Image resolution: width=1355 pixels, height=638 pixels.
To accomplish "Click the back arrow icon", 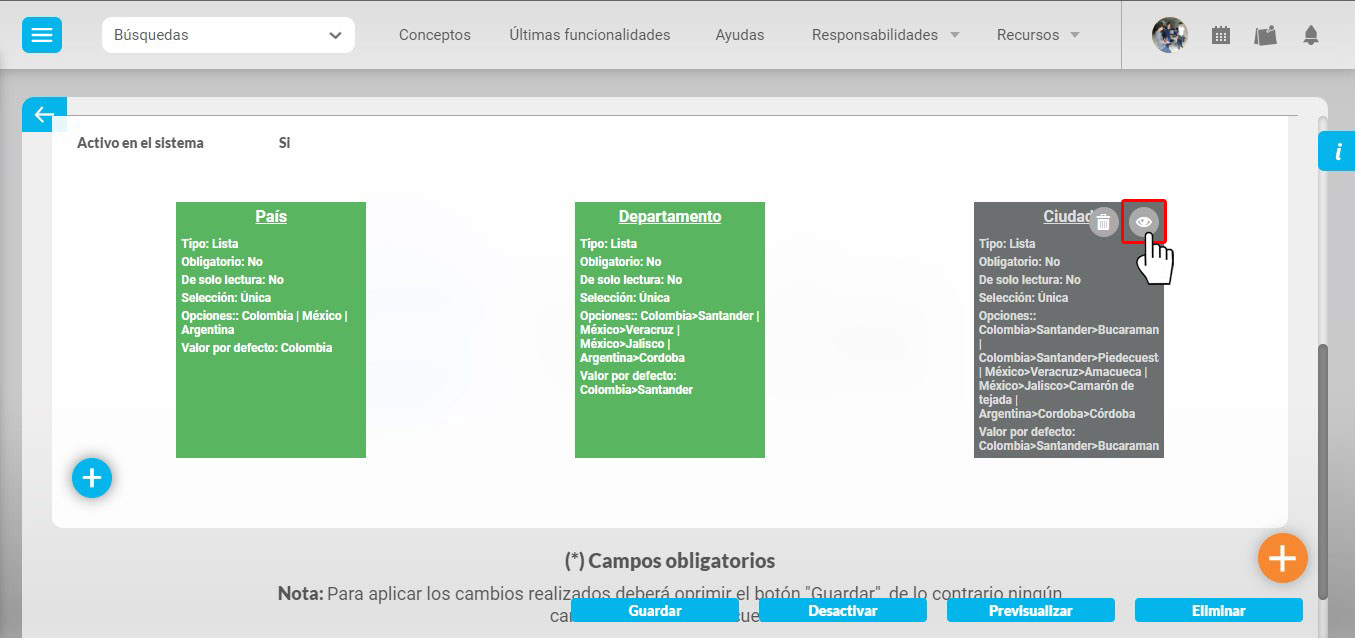I will tap(44, 115).
